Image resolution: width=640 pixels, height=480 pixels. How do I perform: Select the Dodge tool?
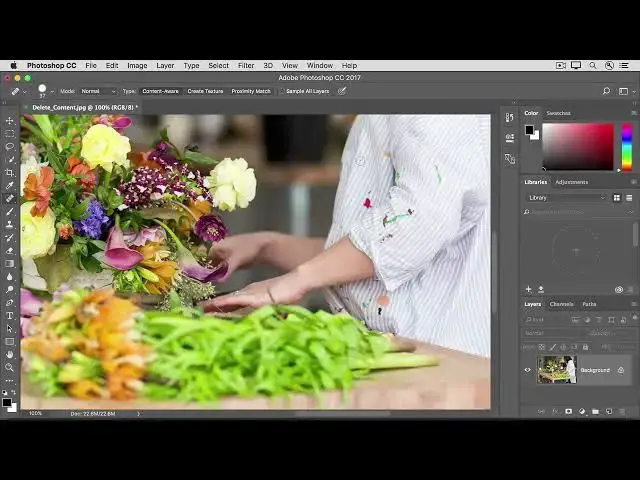(x=10, y=289)
